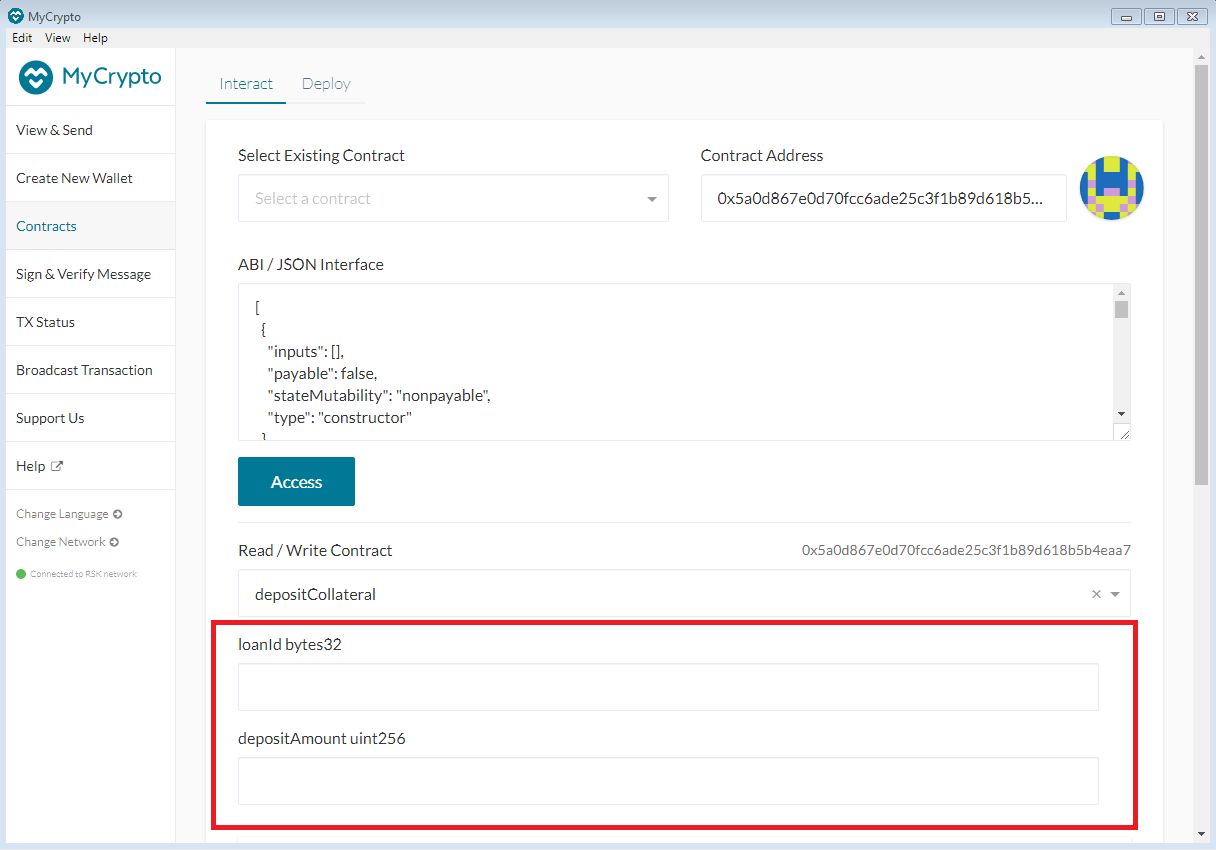Click the ABI textarea scroll up arrow

(1122, 292)
